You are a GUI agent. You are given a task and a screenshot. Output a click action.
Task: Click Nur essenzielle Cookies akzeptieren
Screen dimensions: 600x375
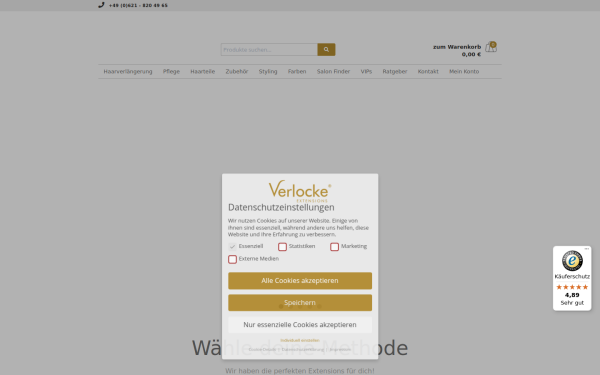pos(300,324)
